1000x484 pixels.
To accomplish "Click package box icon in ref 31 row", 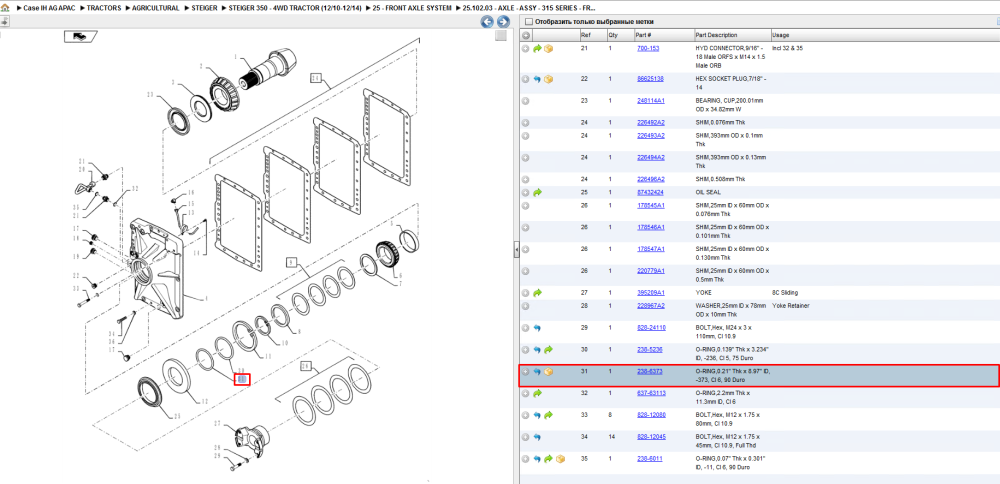I will click(x=548, y=372).
